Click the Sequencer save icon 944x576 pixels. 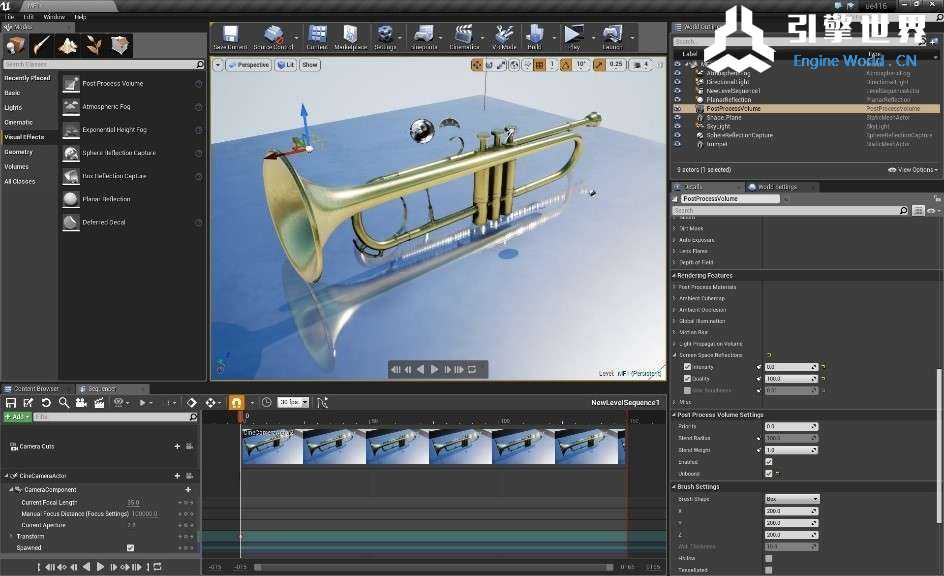coord(12,402)
